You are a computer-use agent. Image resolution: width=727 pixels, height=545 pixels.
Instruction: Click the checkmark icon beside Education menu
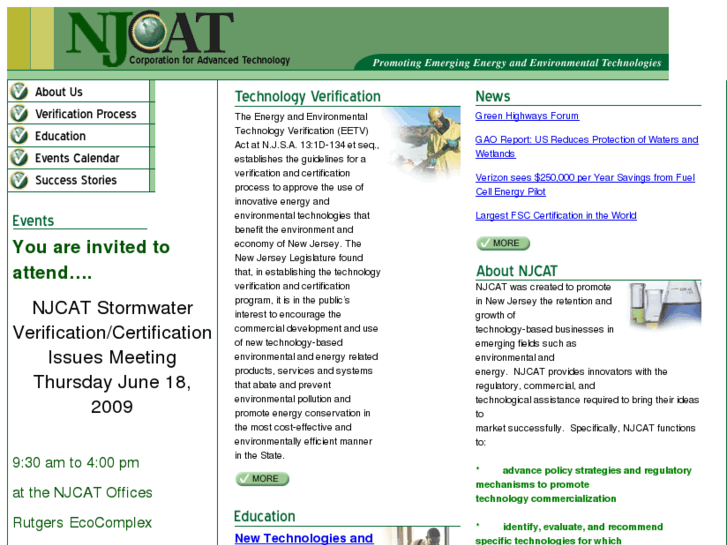pos(19,135)
